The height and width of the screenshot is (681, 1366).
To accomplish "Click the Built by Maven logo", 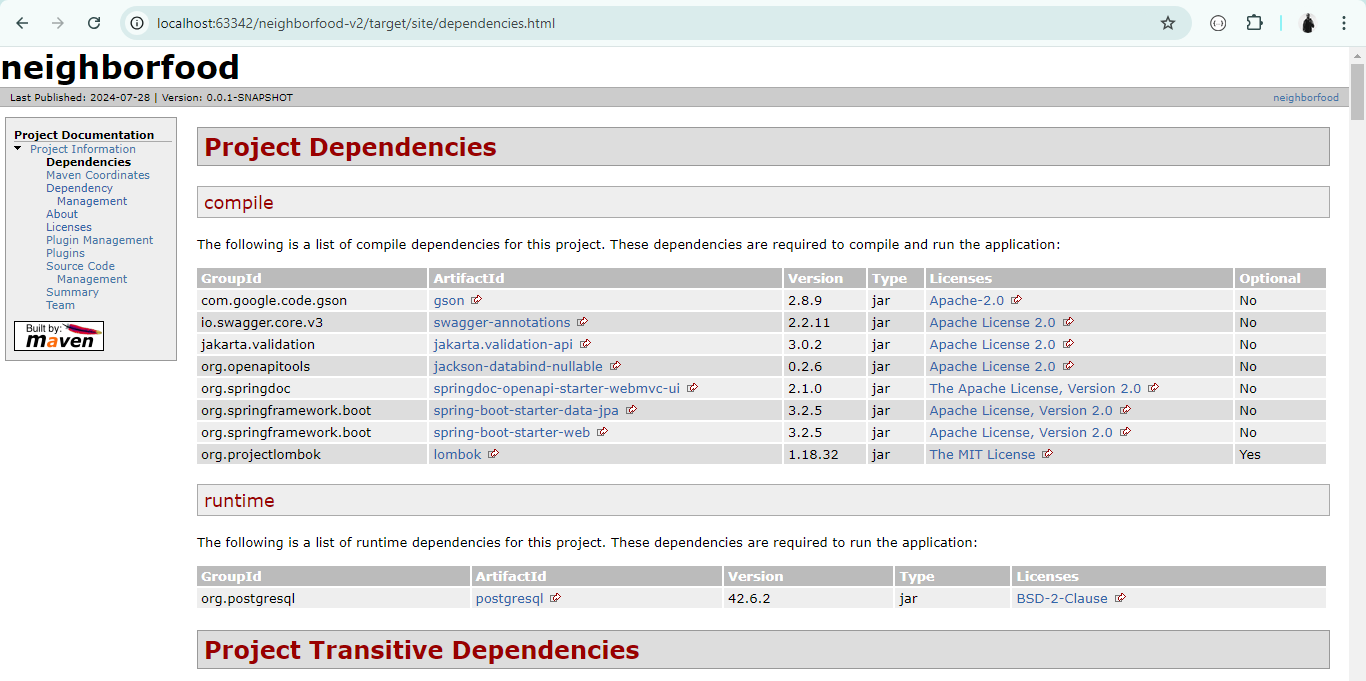I will pos(59,336).
